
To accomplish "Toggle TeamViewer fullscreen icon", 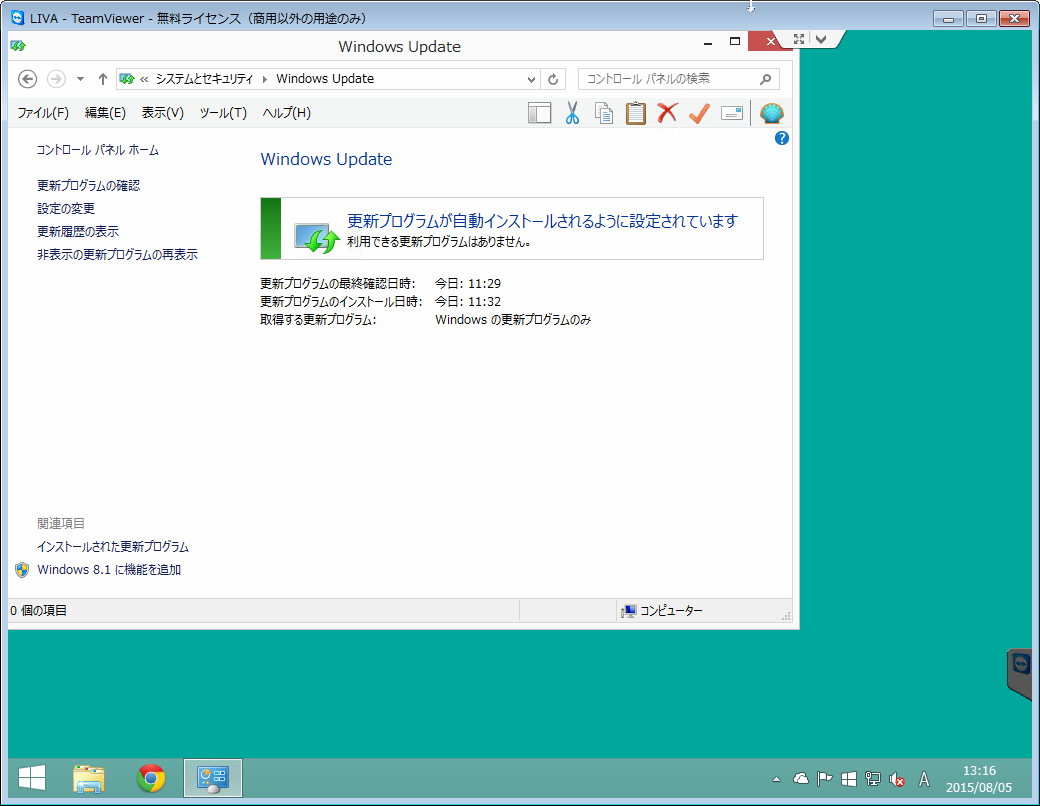I will tap(799, 39).
